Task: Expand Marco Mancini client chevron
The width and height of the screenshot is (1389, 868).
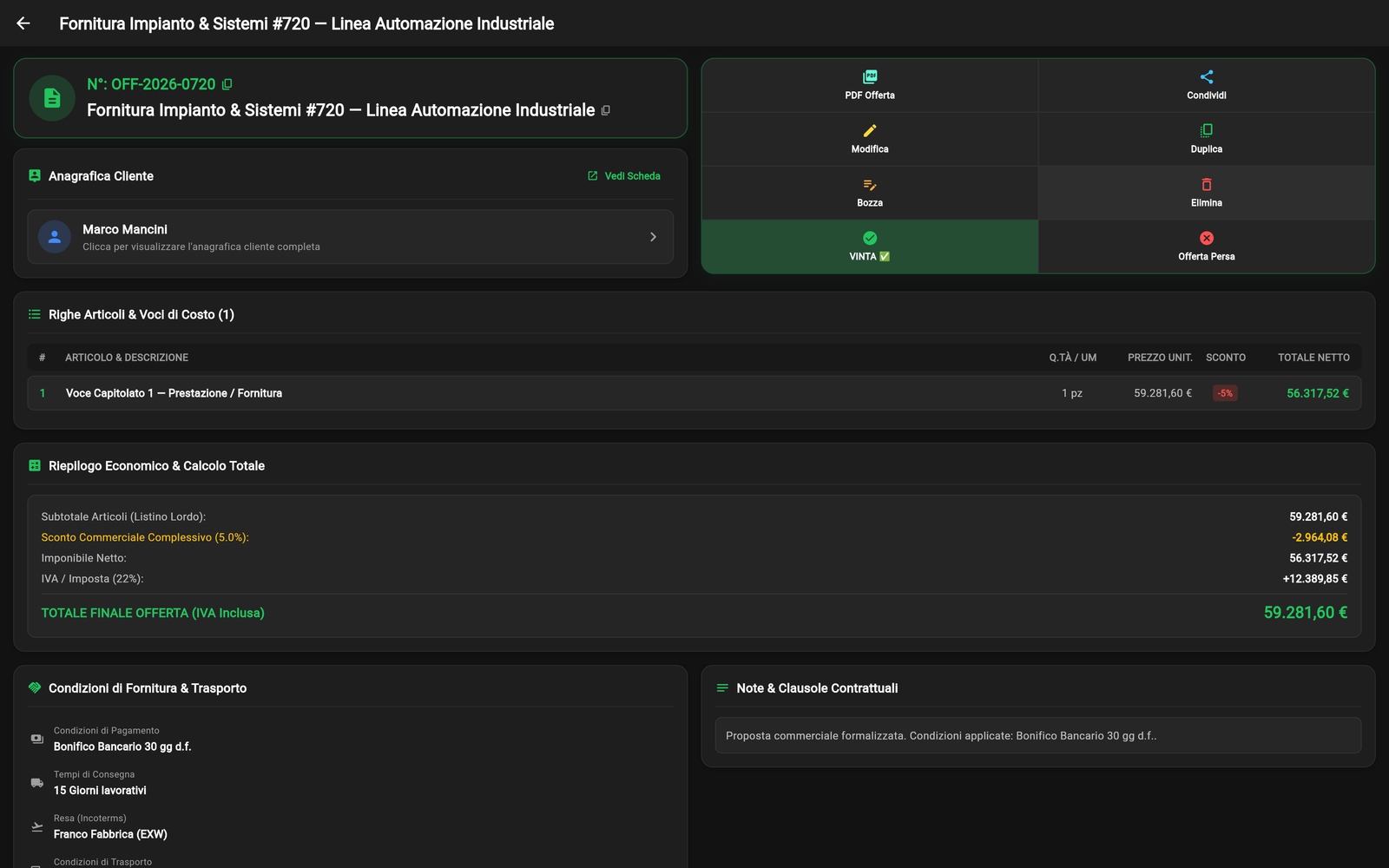Action: 653,237
